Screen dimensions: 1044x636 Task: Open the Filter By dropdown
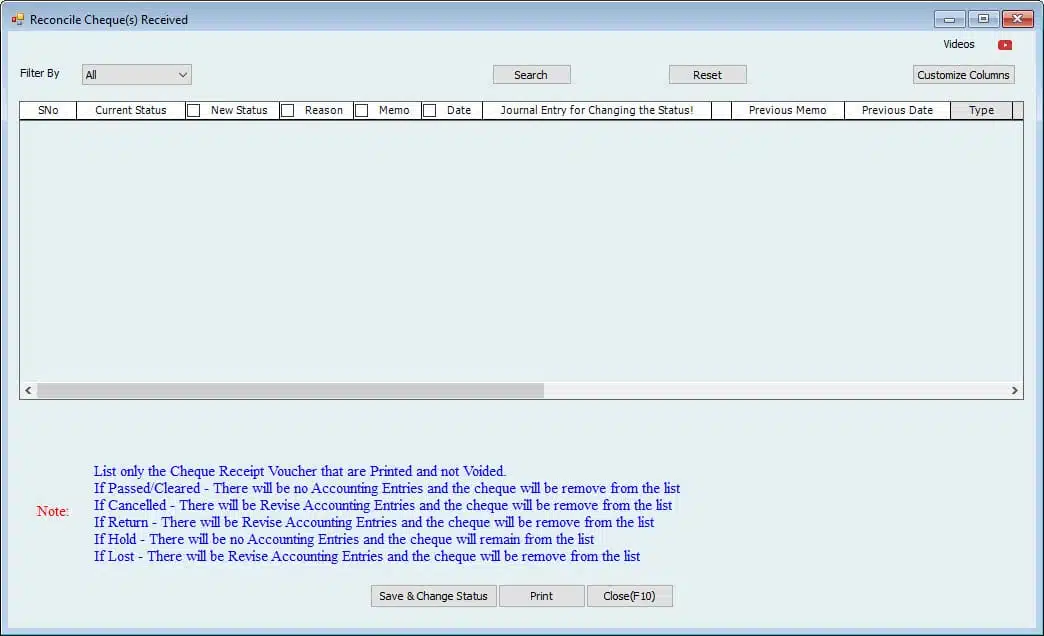(x=136, y=75)
